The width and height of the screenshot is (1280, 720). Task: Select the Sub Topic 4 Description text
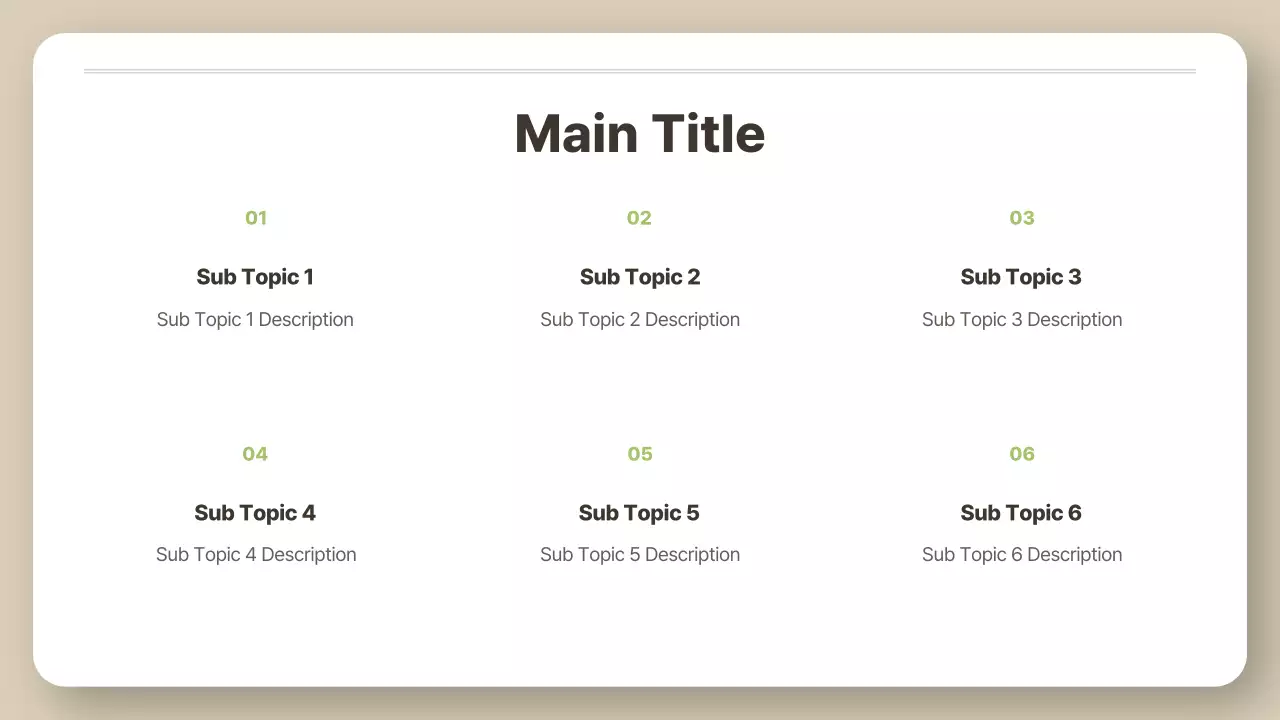tap(256, 555)
